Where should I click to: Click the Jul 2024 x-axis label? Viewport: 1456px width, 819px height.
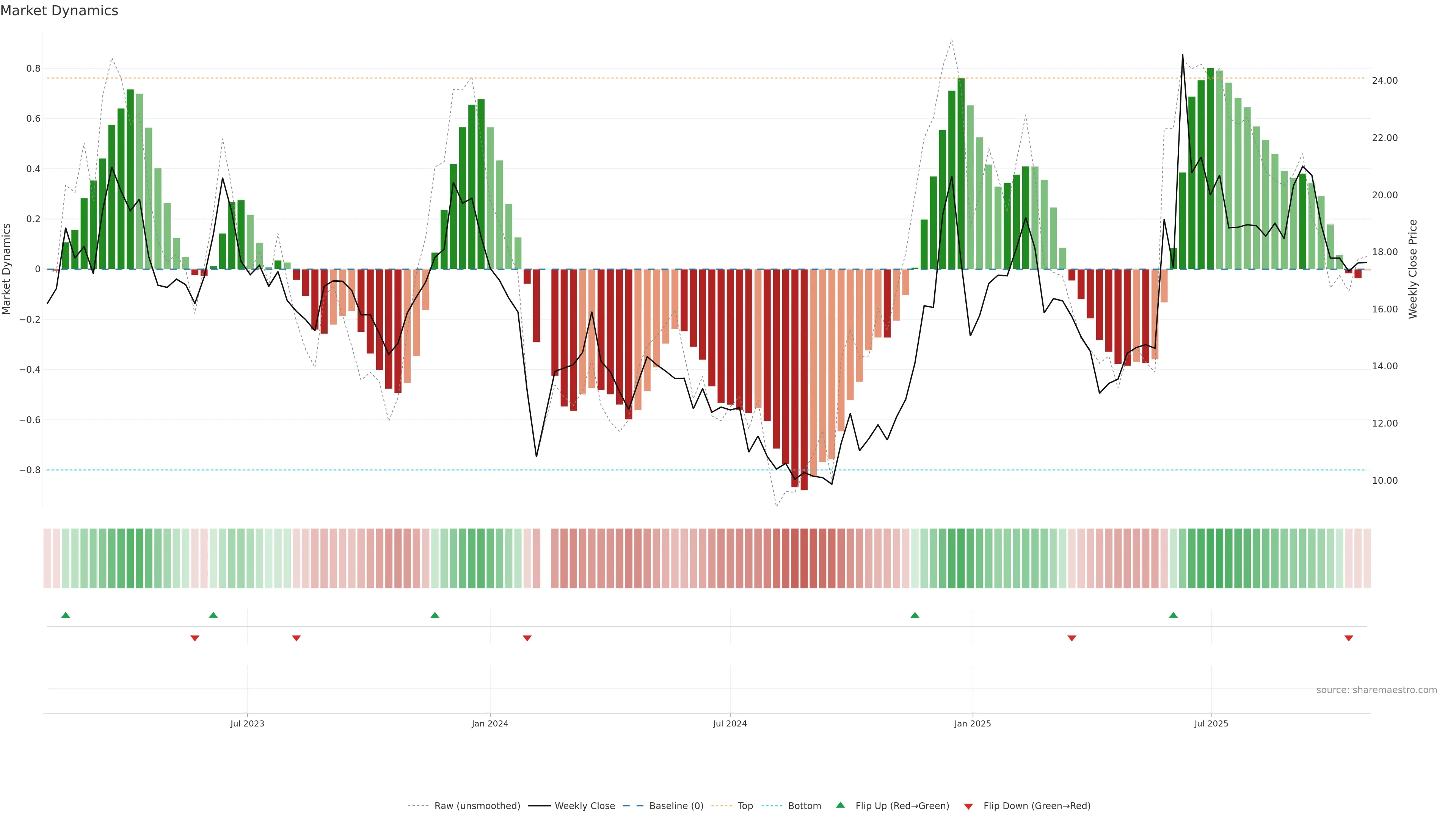coord(730,723)
